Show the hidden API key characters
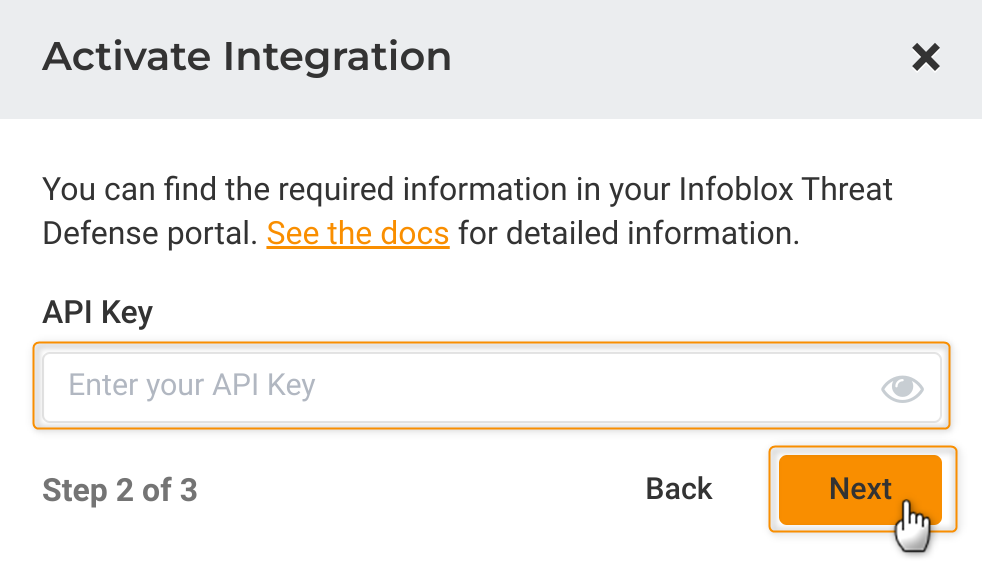 [901, 388]
